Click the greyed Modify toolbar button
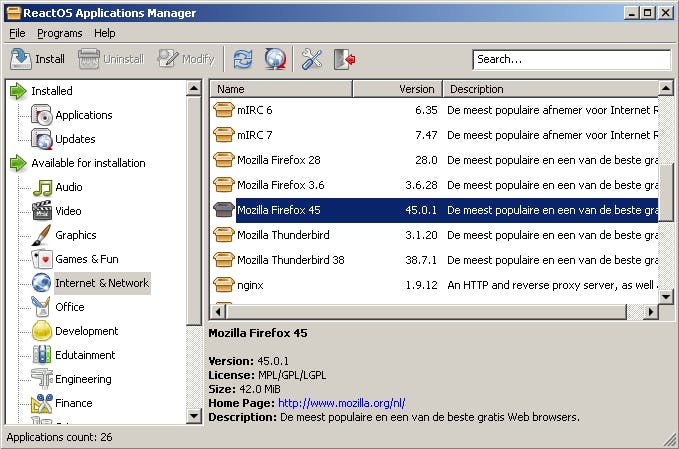 [x=186, y=59]
